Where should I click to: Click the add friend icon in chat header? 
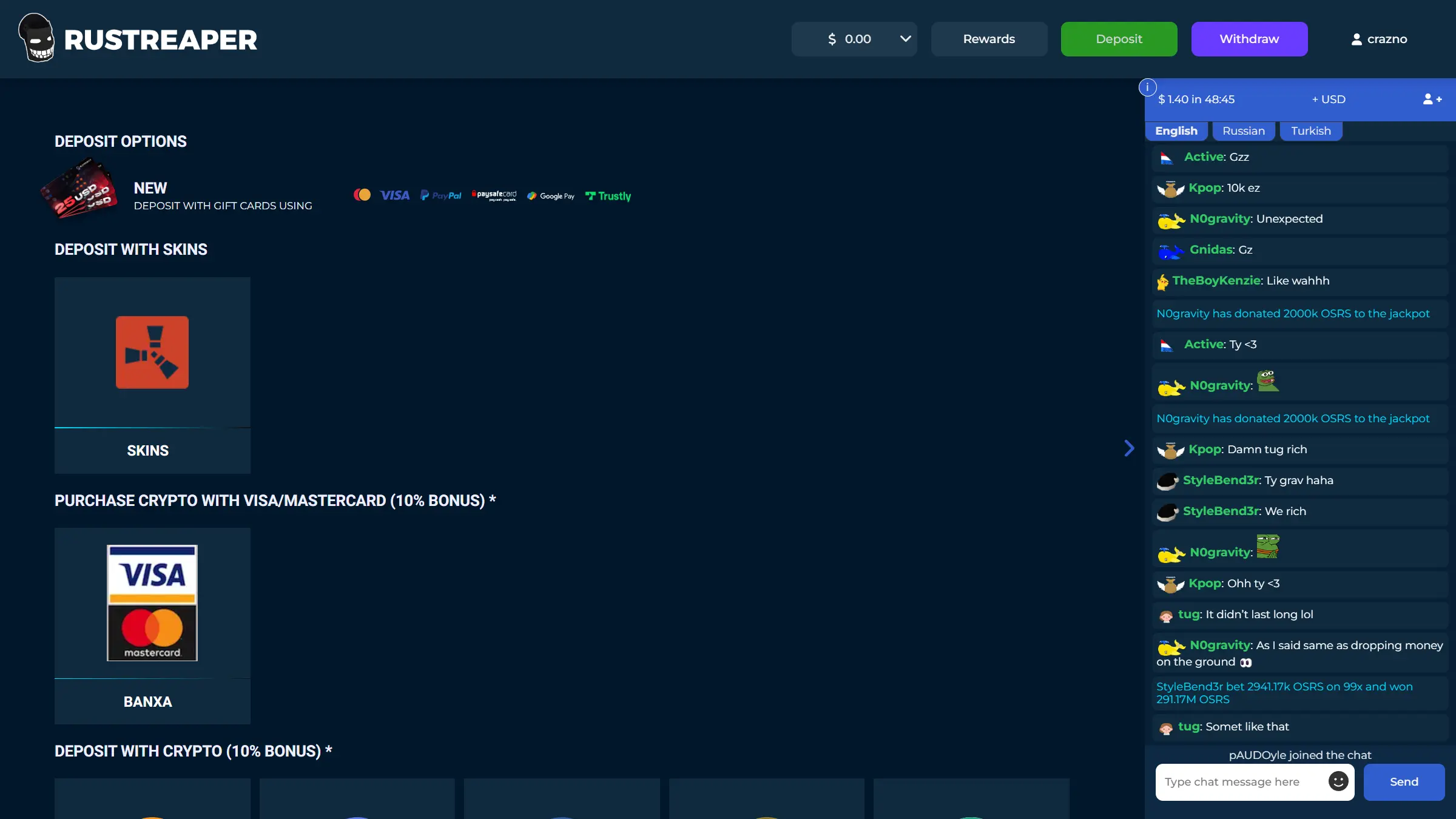[x=1432, y=99]
